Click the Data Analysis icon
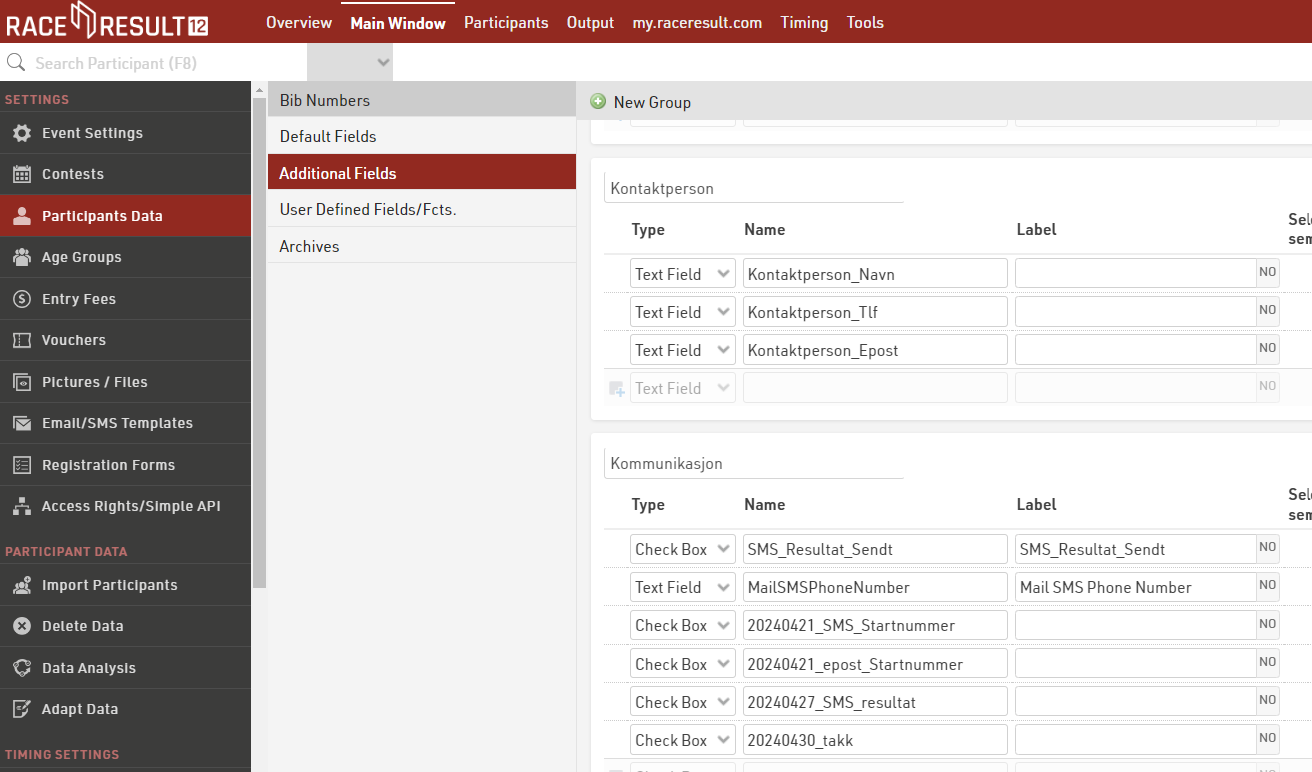 [x=22, y=668]
